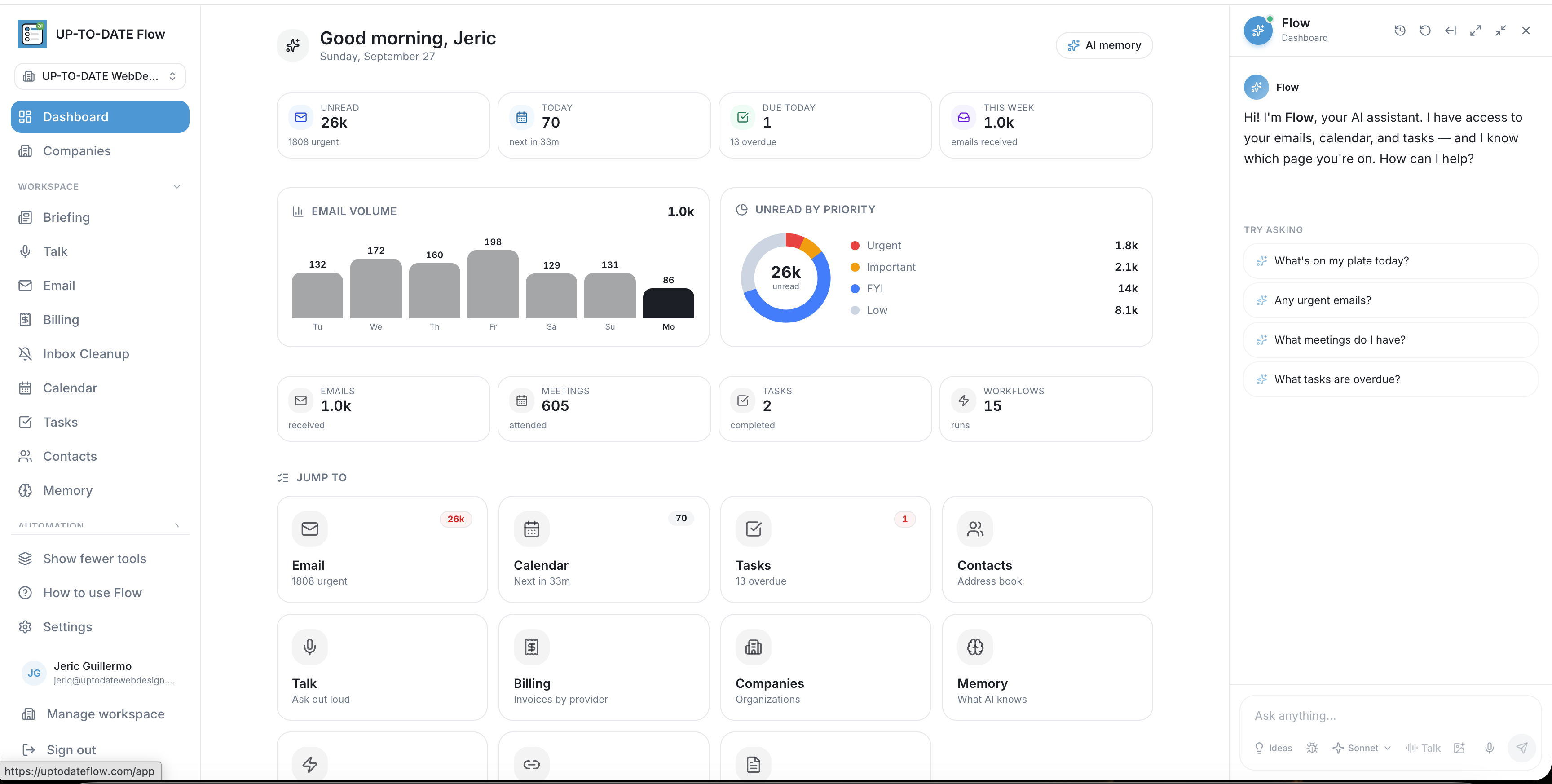
Task: Open the Sonnet model dropdown
Action: coord(1362,748)
